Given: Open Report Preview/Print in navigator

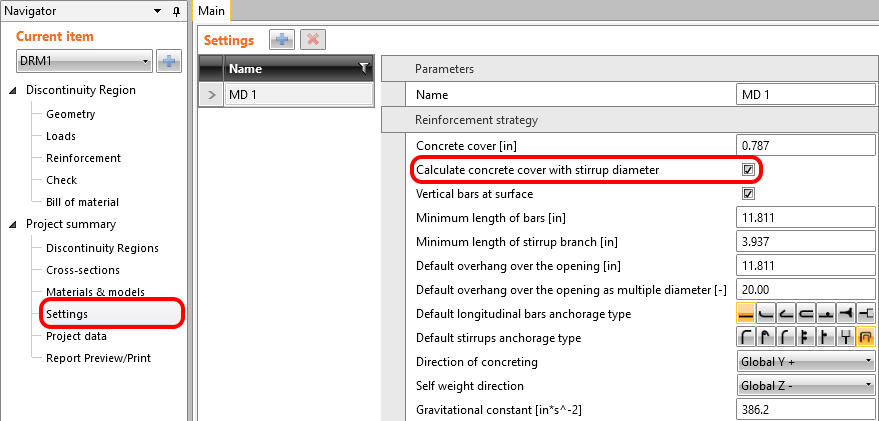Looking at the screenshot, I should click(98, 358).
